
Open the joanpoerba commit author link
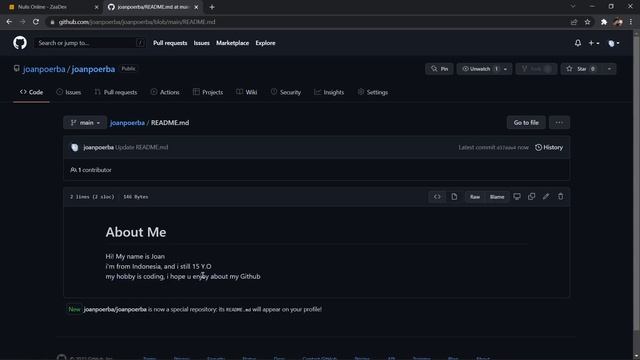98,147
